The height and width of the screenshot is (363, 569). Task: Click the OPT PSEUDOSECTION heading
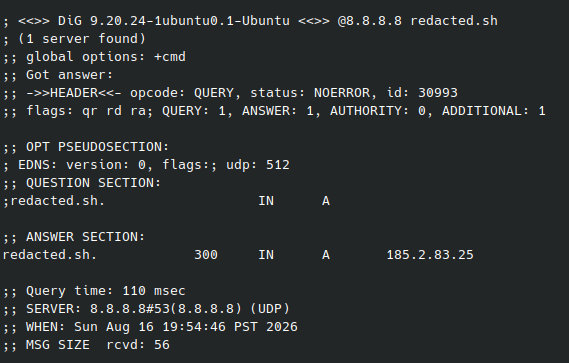click(x=97, y=147)
